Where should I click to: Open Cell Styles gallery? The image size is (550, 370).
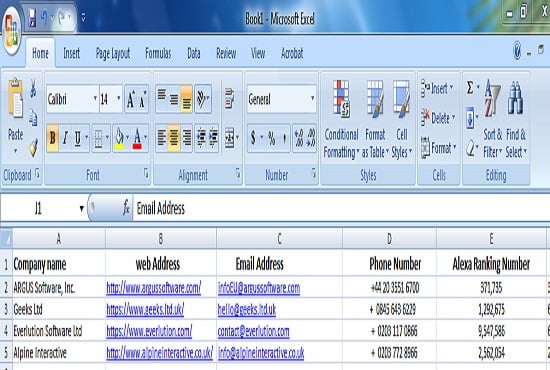click(x=402, y=119)
